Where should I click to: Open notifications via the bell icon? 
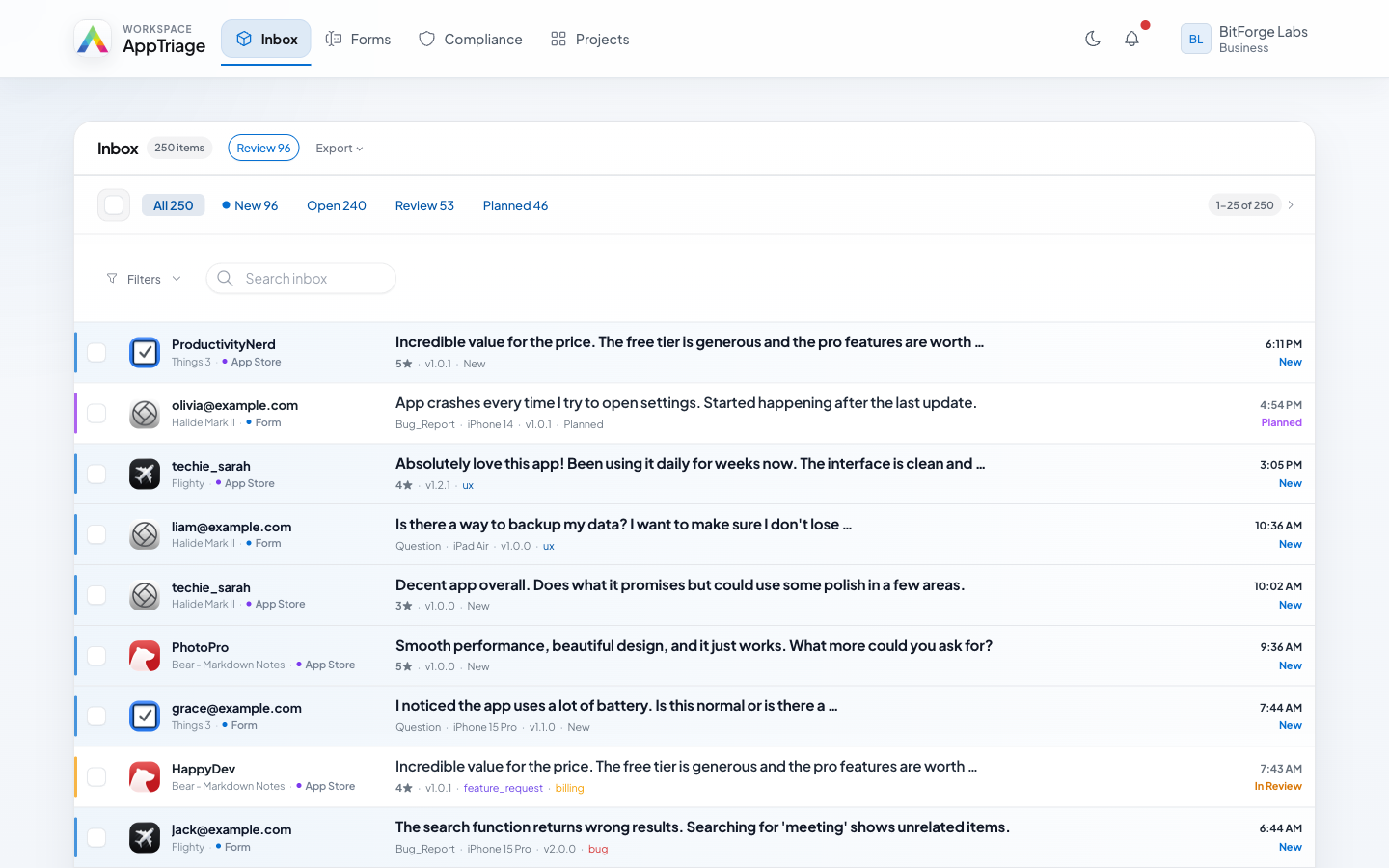(x=1130, y=39)
